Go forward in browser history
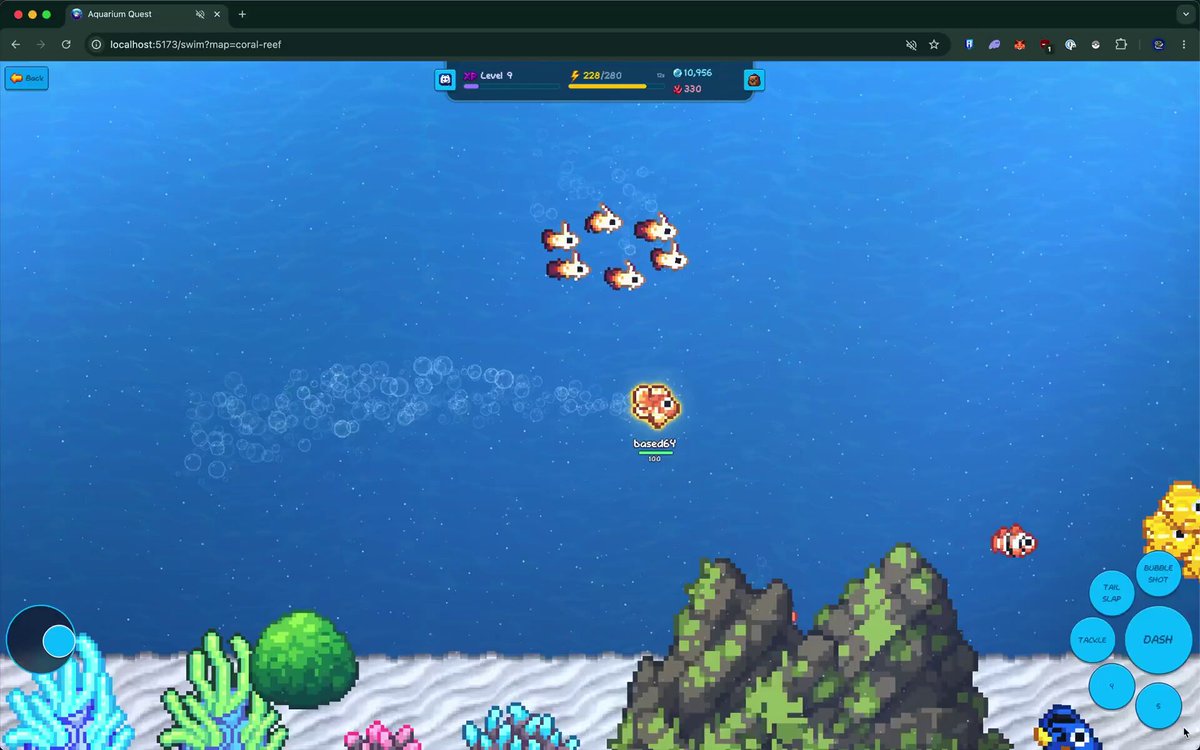Screen dimensions: 1200x750 [x=41, y=44]
